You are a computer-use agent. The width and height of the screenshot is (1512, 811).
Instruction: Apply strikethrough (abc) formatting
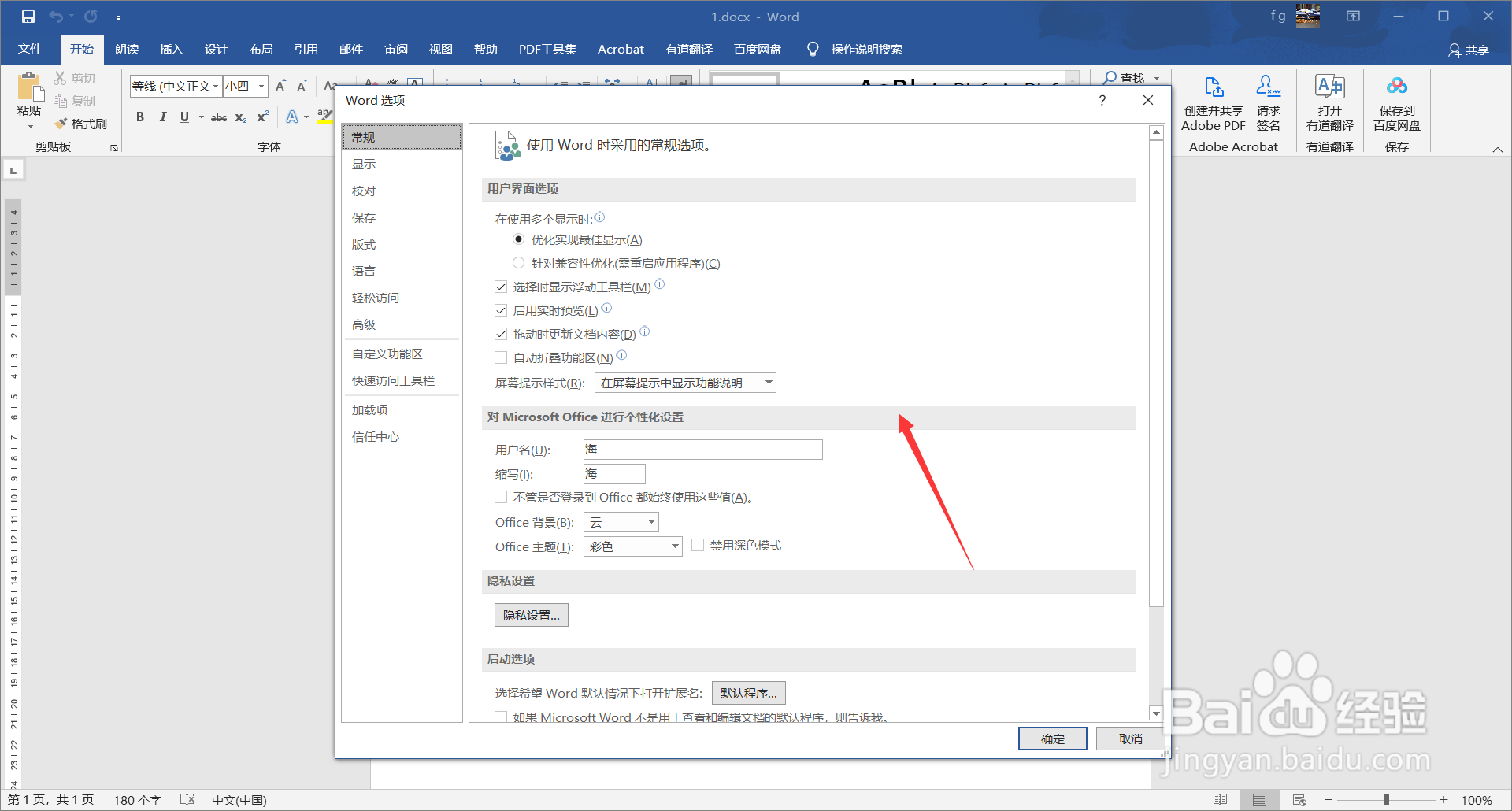pyautogui.click(x=219, y=117)
